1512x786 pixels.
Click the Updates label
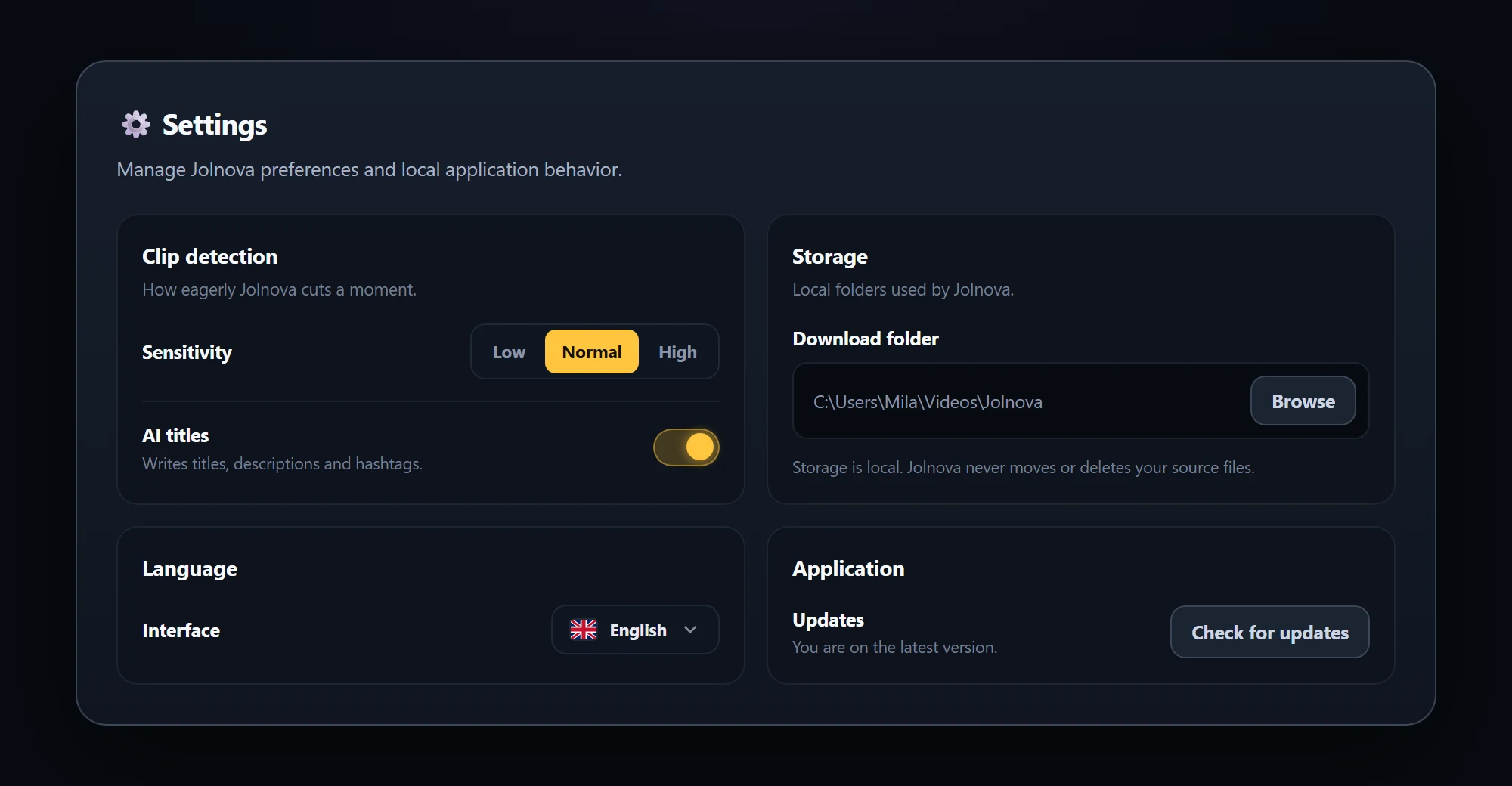point(828,620)
